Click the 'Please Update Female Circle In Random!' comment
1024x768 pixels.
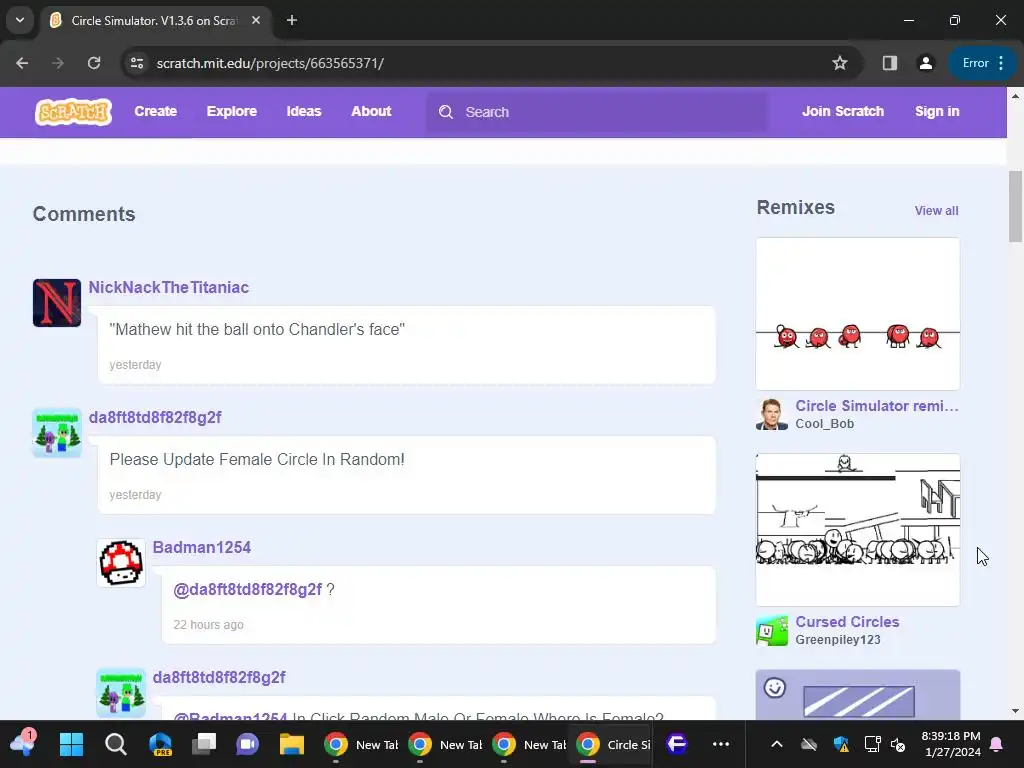(x=257, y=459)
